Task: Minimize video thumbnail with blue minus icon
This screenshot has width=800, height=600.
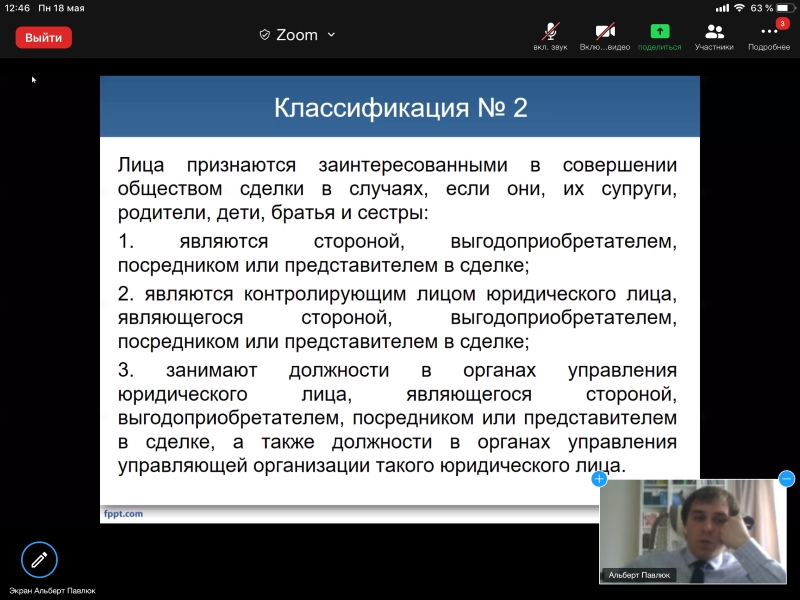Action: [x=786, y=479]
